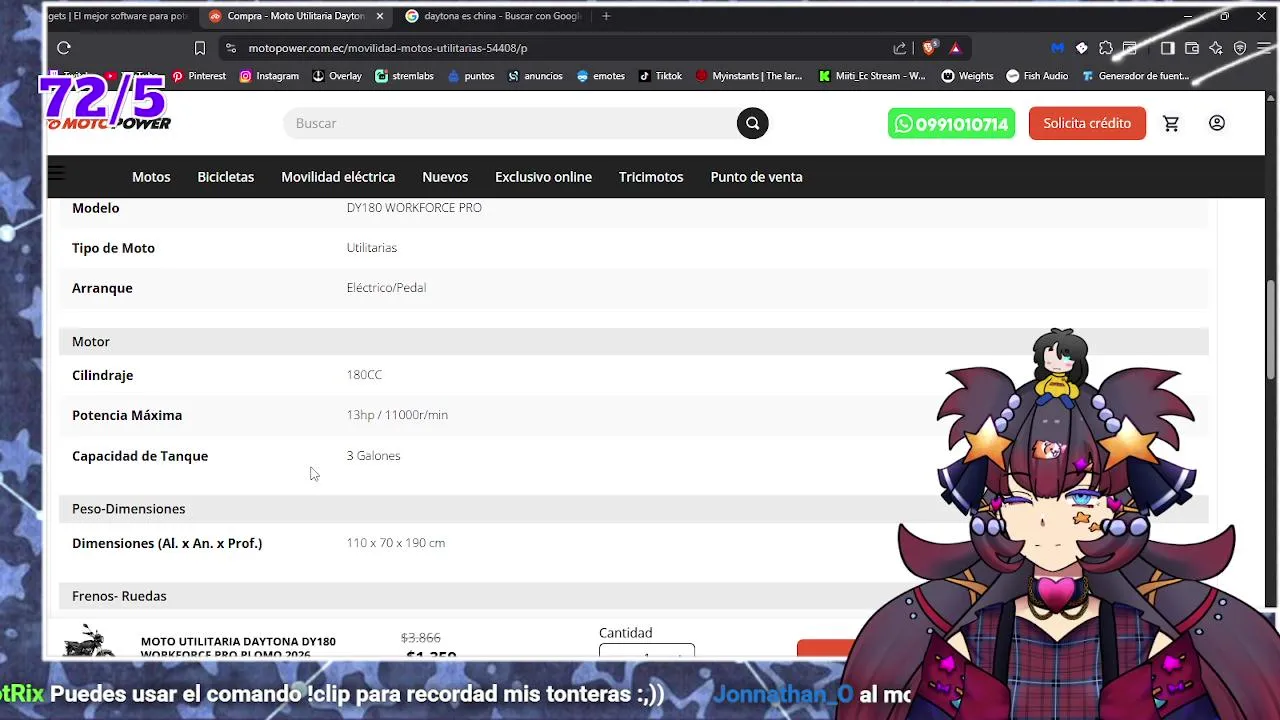Open the Punto de venta menu item

click(756, 177)
